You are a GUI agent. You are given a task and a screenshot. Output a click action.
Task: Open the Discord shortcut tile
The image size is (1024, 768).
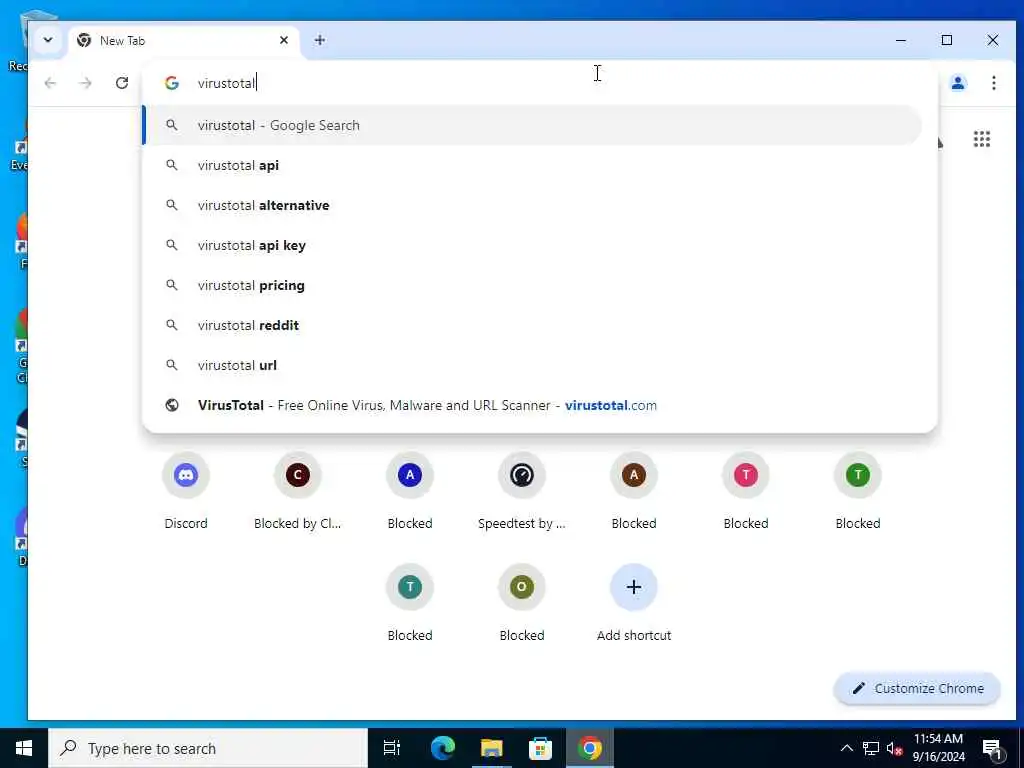click(x=186, y=490)
